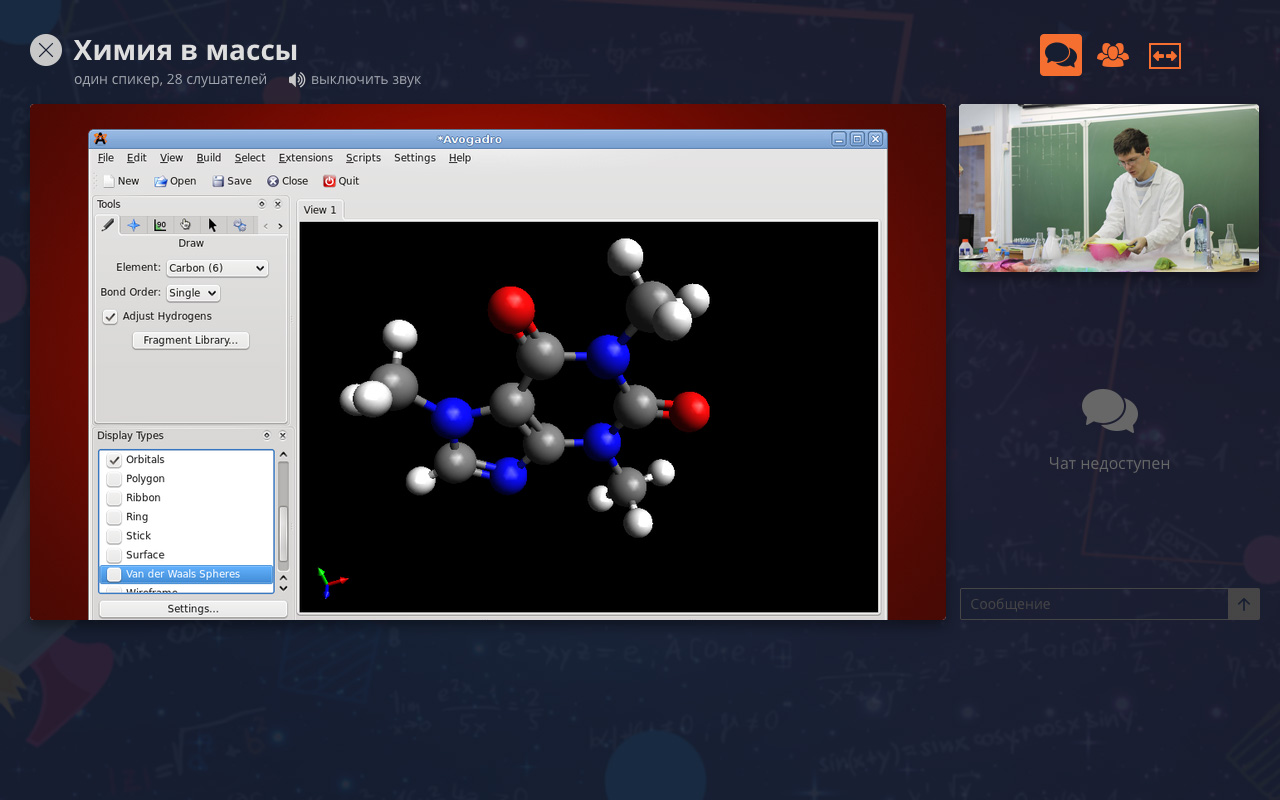Screen dimensions: 1280x800
Task: Enable Surface display type
Action: (114, 555)
